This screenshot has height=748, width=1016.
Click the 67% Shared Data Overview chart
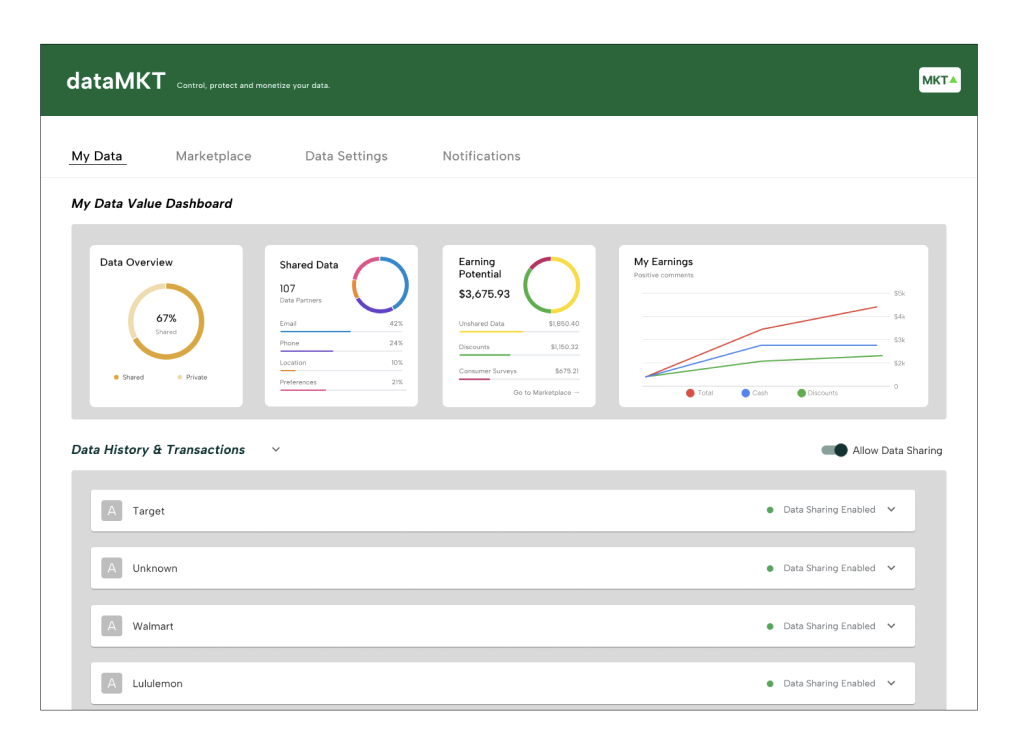(x=166, y=322)
